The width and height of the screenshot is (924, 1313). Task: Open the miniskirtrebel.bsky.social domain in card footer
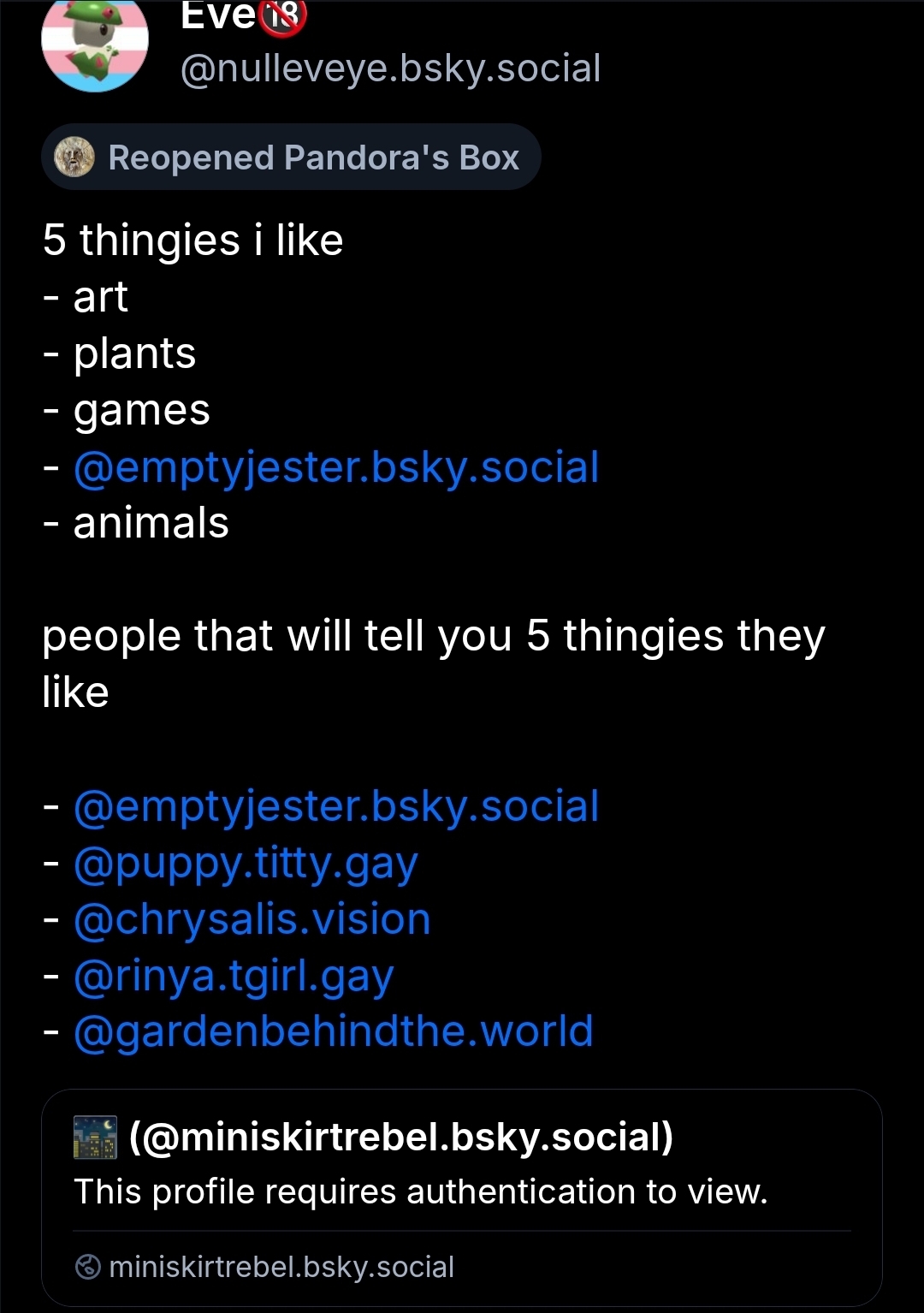281,1267
